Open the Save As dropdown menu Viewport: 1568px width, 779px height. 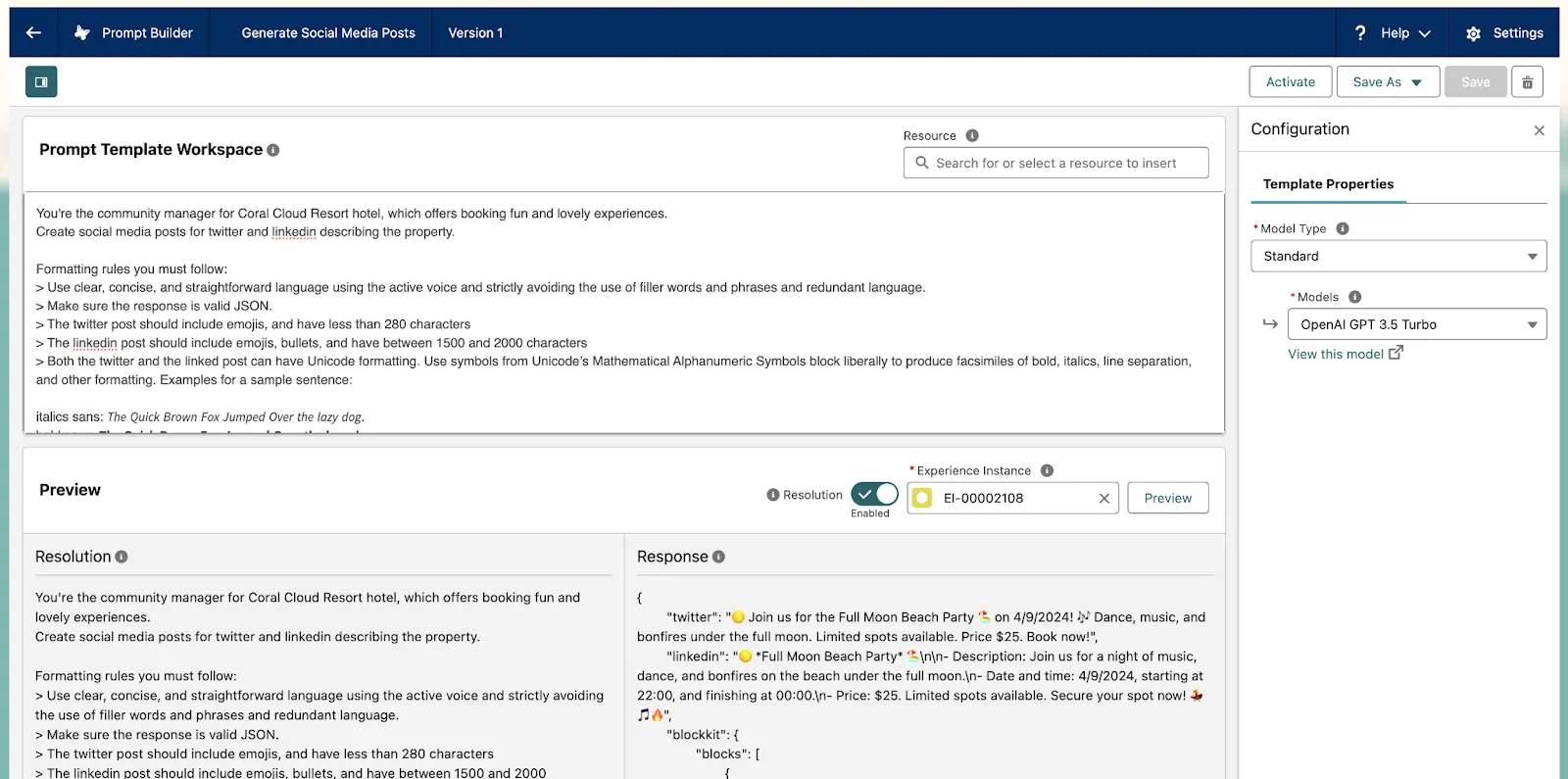pyautogui.click(x=1388, y=82)
